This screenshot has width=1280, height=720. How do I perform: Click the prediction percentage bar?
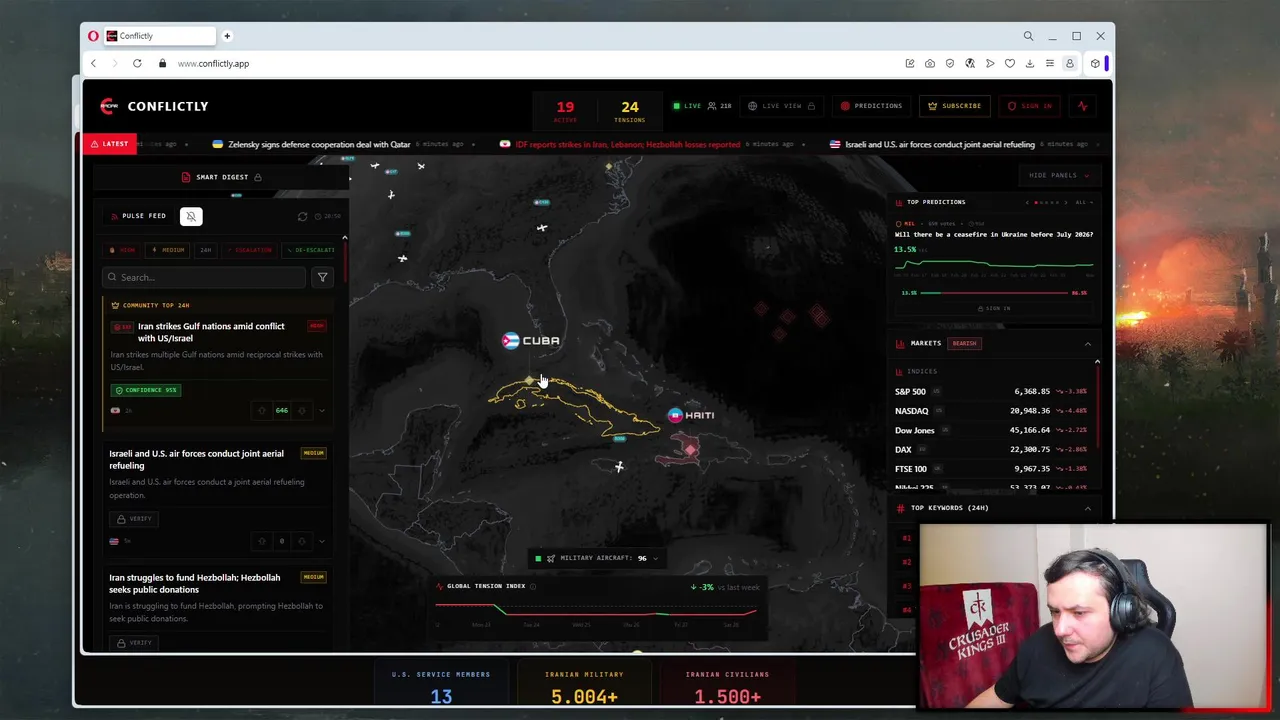coord(994,293)
